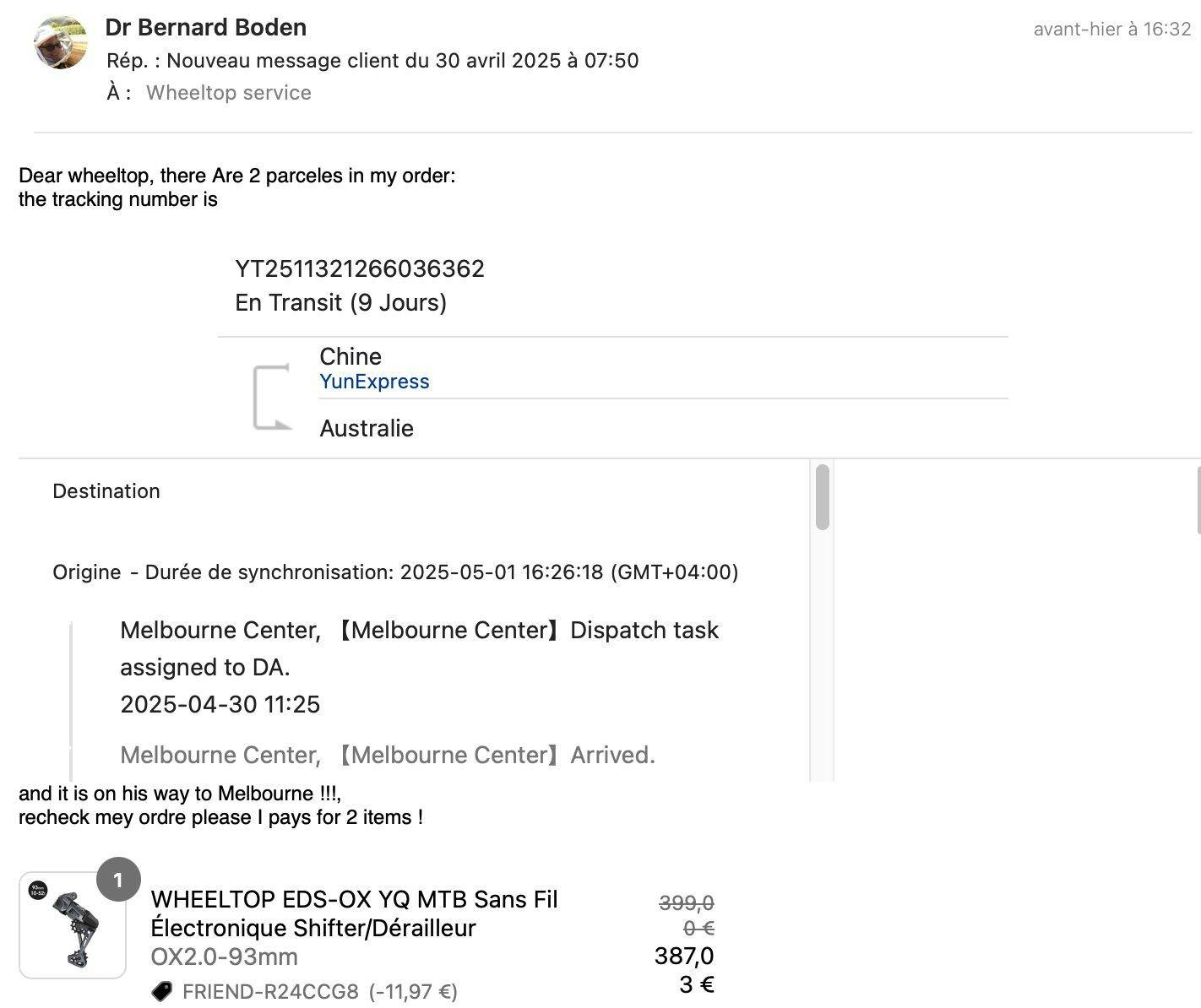Screen dimensions: 1201x1008
Task: Click the En Transit (9 Jours) status
Action: pyautogui.click(x=340, y=302)
